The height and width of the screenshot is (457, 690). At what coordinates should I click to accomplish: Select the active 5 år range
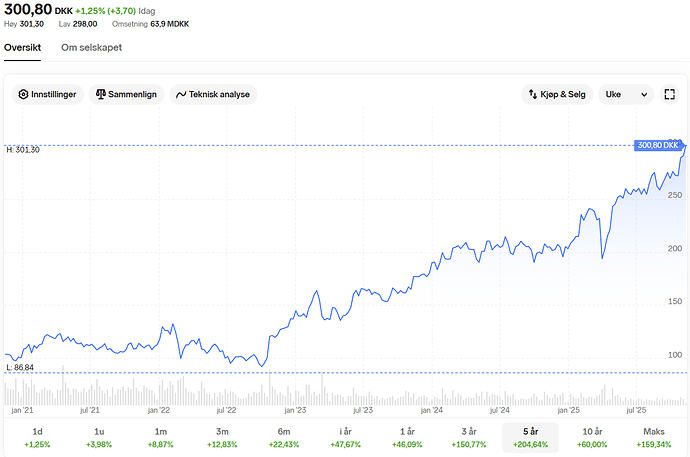tap(530, 437)
